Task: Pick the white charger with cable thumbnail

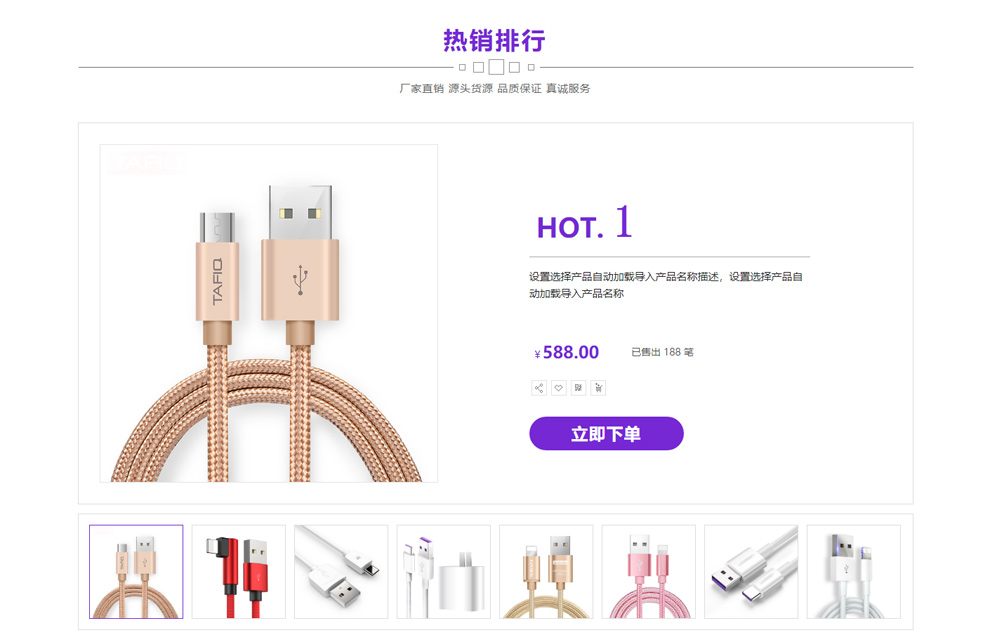Action: [444, 572]
